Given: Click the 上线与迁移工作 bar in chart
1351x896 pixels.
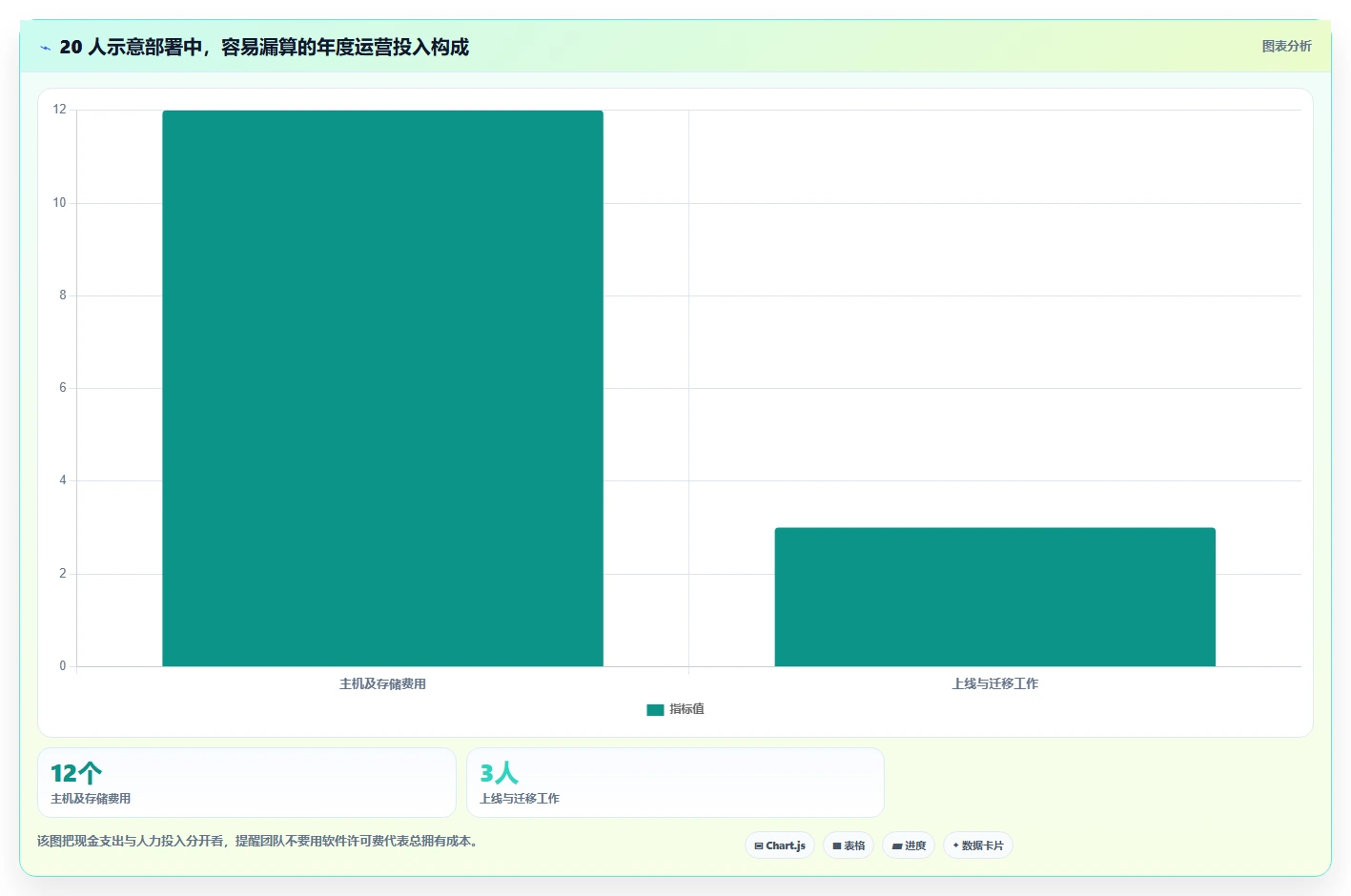Looking at the screenshot, I should [994, 597].
